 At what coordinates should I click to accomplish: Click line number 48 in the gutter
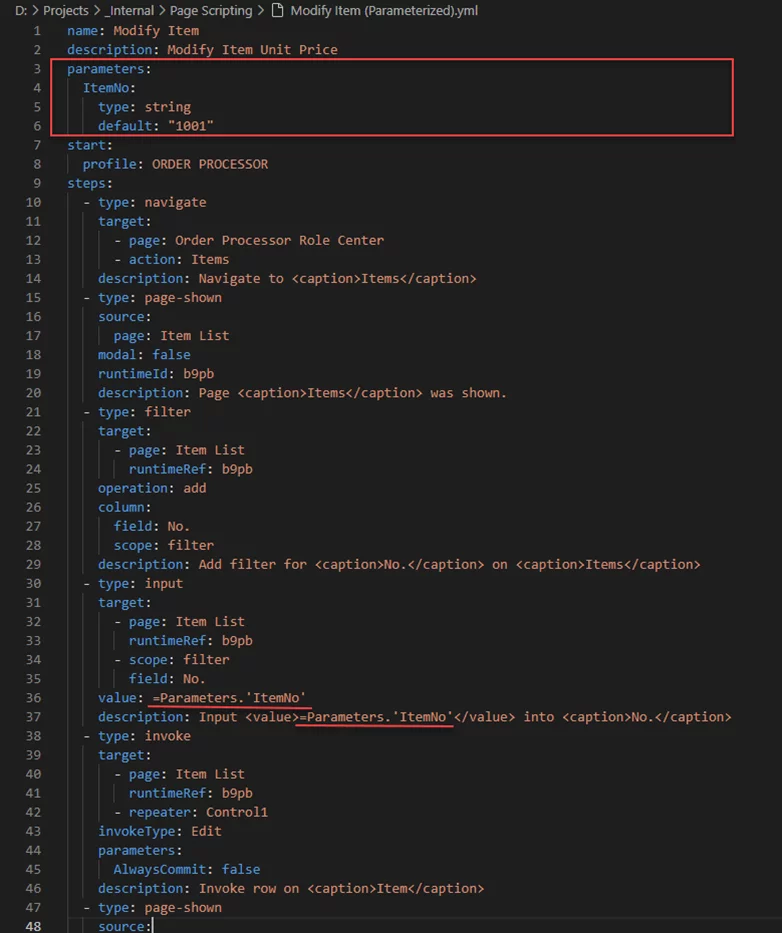click(x=33, y=926)
